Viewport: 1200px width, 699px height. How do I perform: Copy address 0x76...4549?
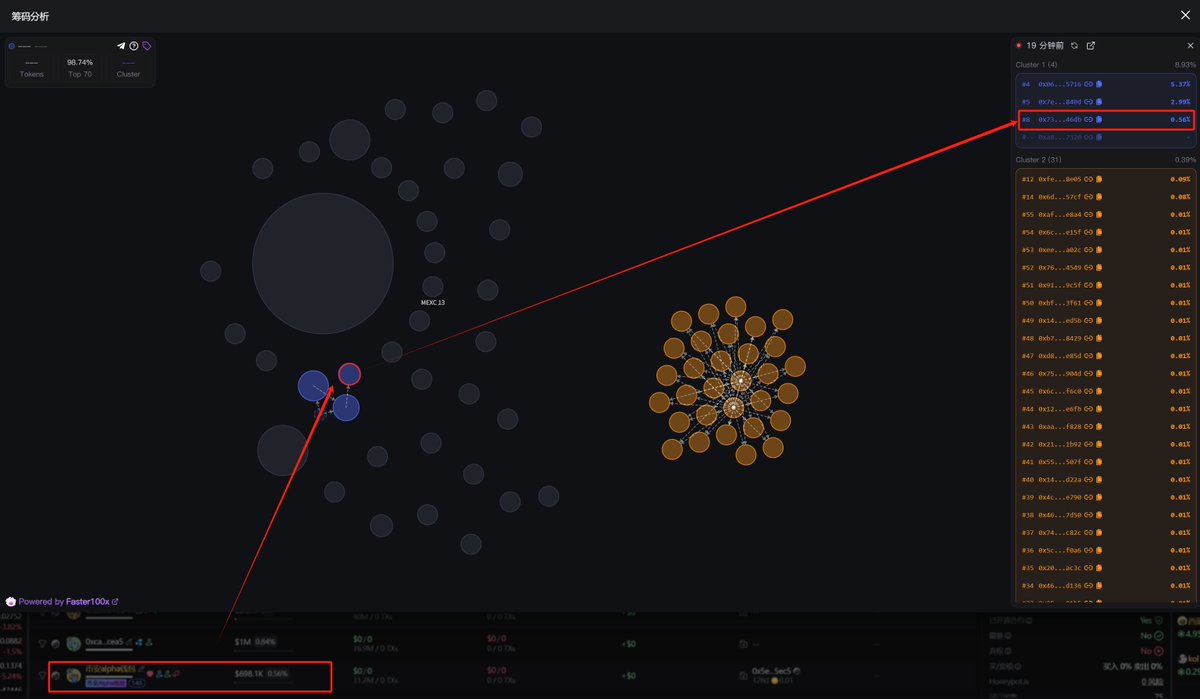tap(1098, 267)
